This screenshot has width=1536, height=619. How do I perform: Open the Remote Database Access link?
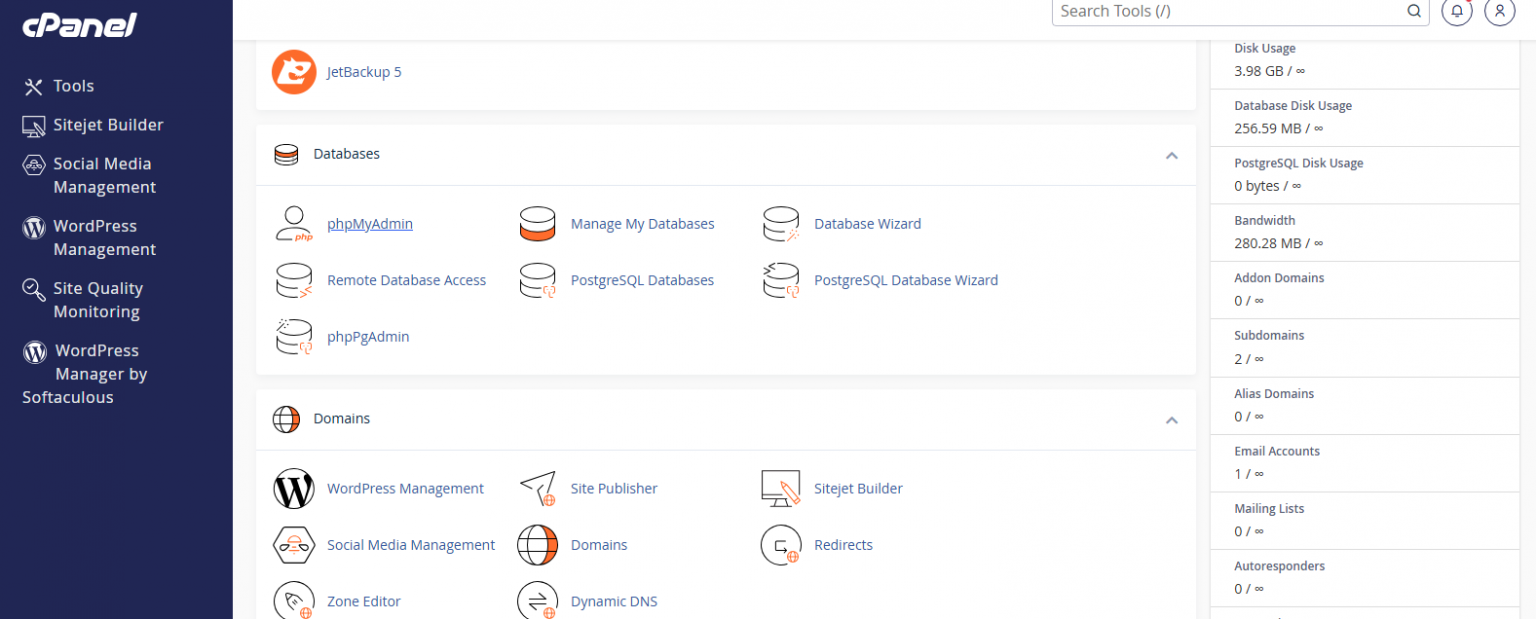[406, 280]
